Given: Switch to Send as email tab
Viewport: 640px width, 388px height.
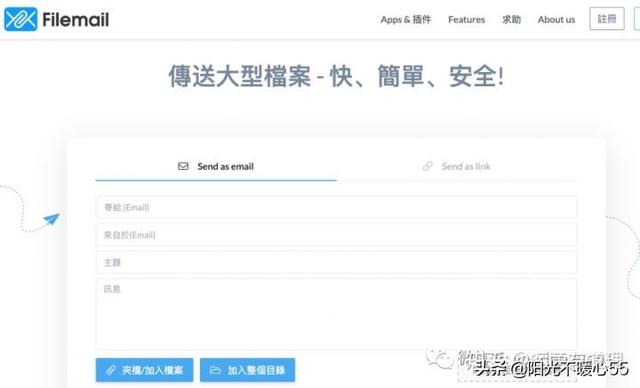Looking at the screenshot, I should click(x=216, y=166).
